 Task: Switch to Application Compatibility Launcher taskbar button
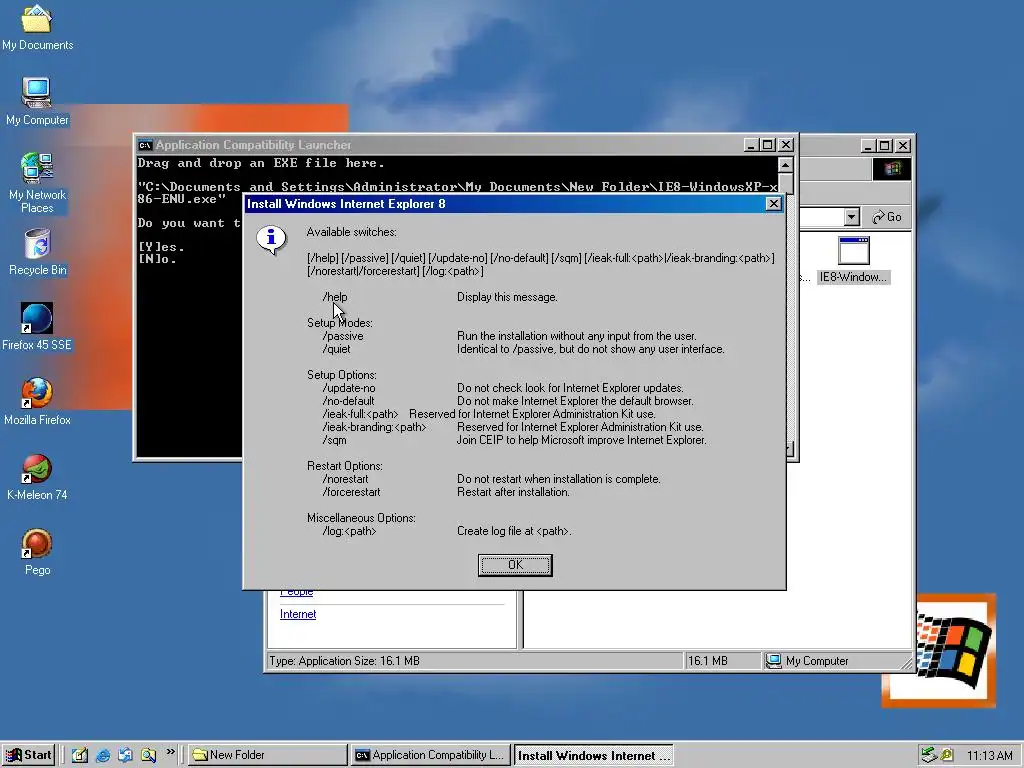coord(430,755)
